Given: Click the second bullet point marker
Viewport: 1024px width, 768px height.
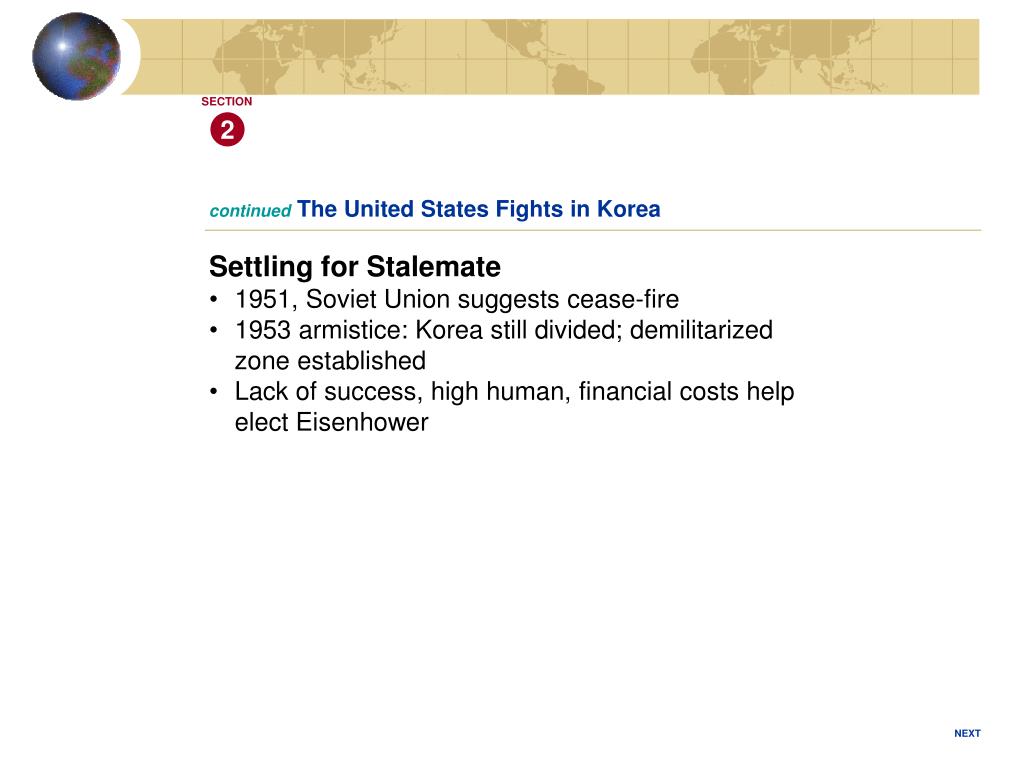Looking at the screenshot, I should (214, 330).
